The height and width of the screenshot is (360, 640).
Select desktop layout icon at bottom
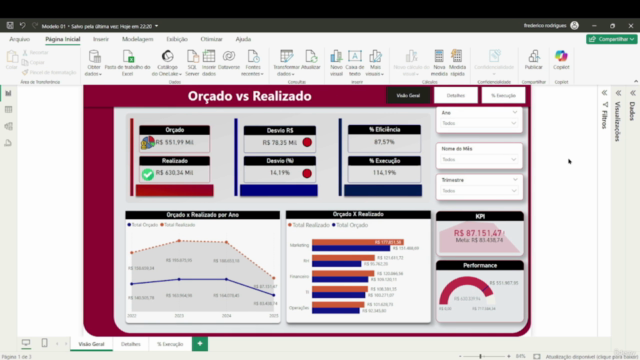tap(26, 343)
